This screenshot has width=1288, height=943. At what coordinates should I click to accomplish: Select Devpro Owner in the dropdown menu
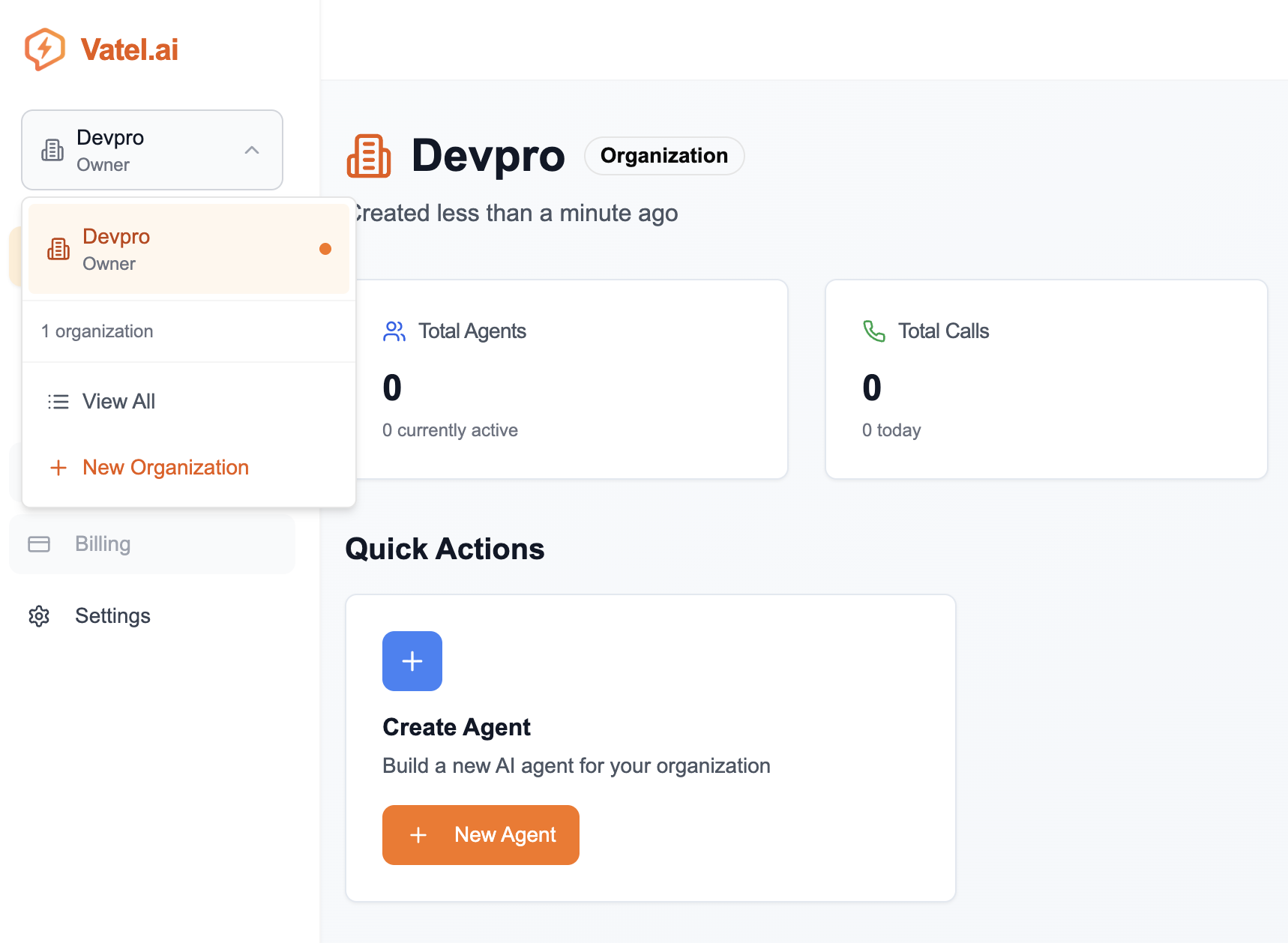(187, 248)
